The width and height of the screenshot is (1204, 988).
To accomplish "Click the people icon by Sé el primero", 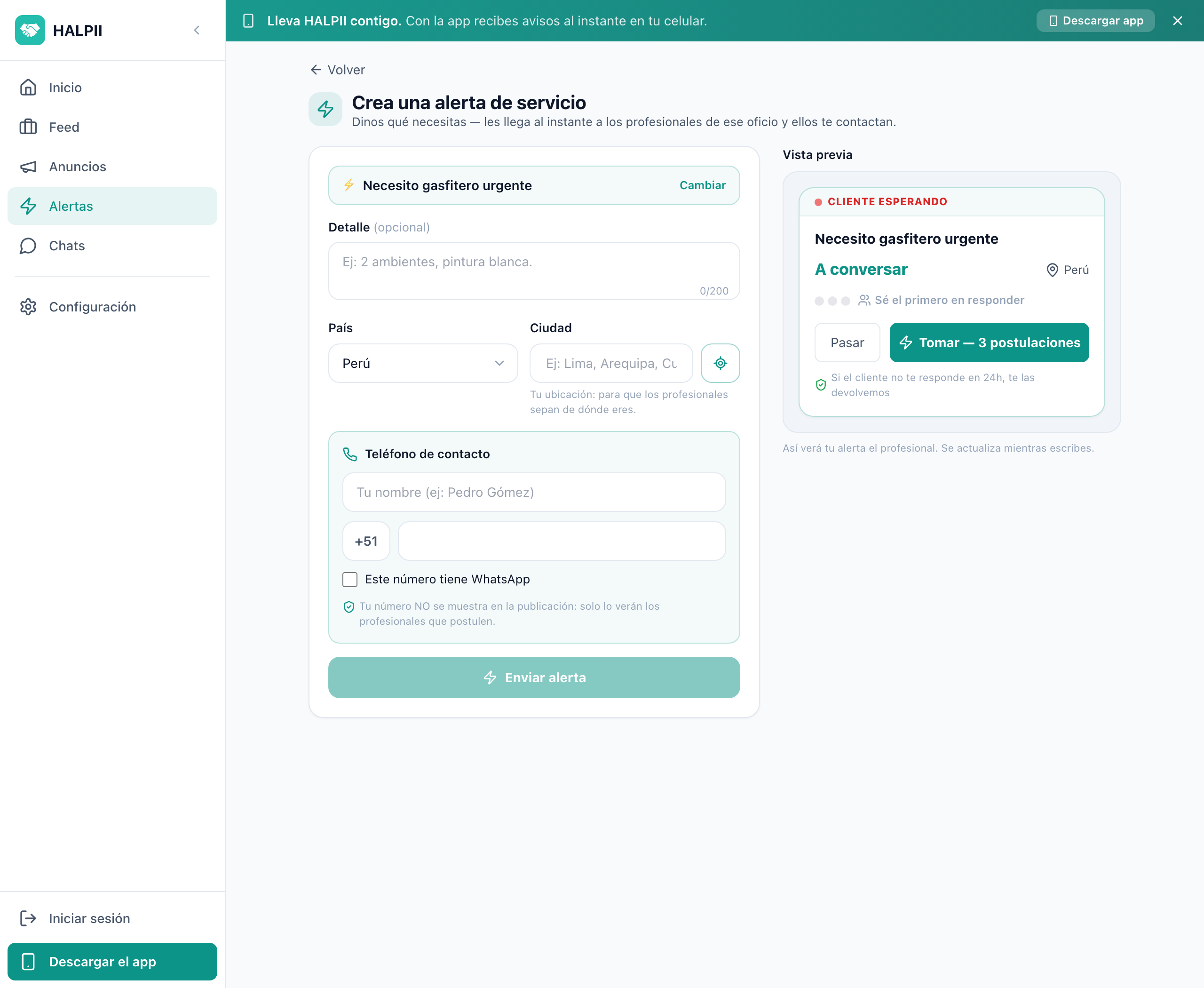I will pos(864,300).
